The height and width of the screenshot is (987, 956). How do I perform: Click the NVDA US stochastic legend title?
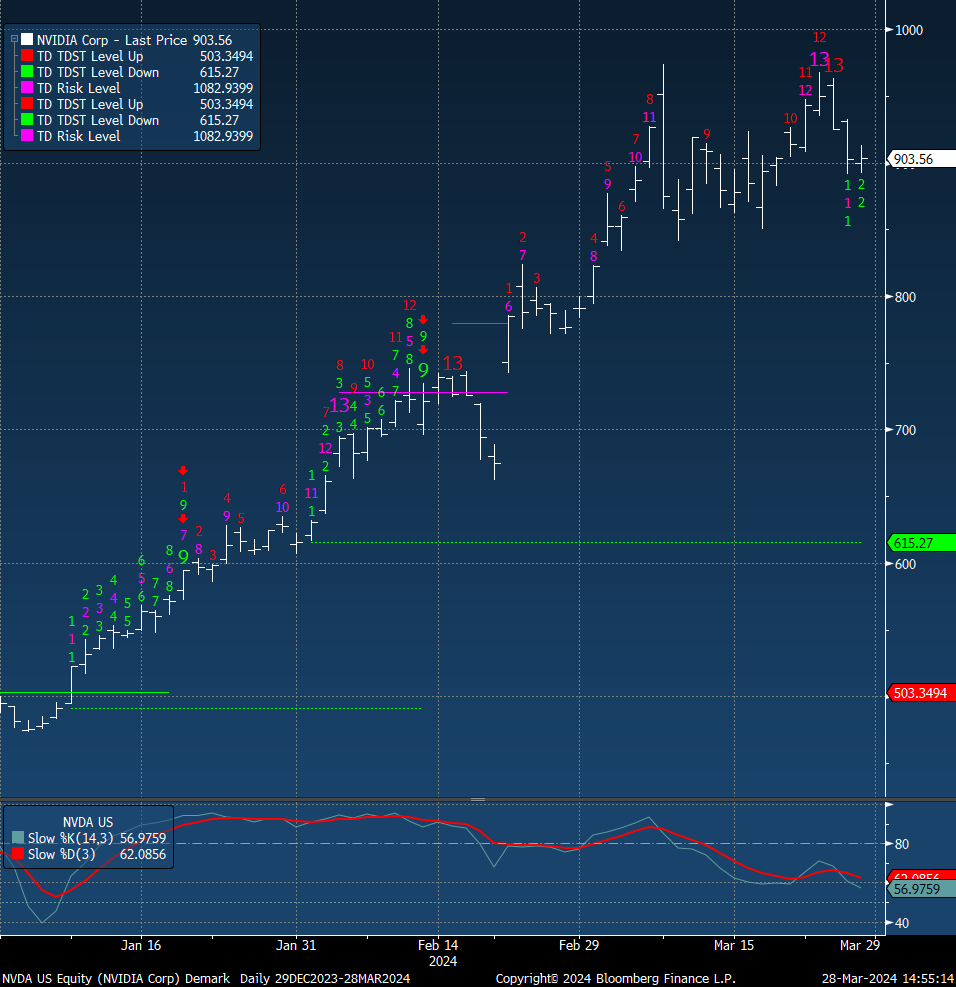pyautogui.click(x=91, y=820)
